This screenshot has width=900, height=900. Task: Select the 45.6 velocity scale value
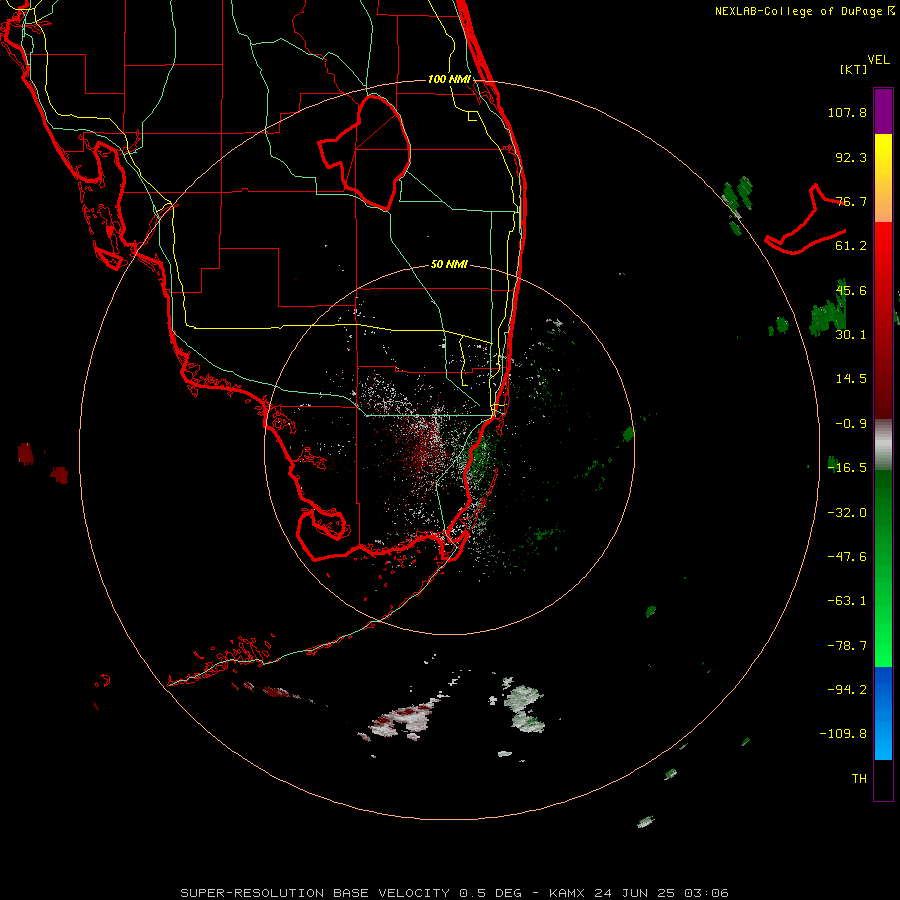pyautogui.click(x=851, y=290)
